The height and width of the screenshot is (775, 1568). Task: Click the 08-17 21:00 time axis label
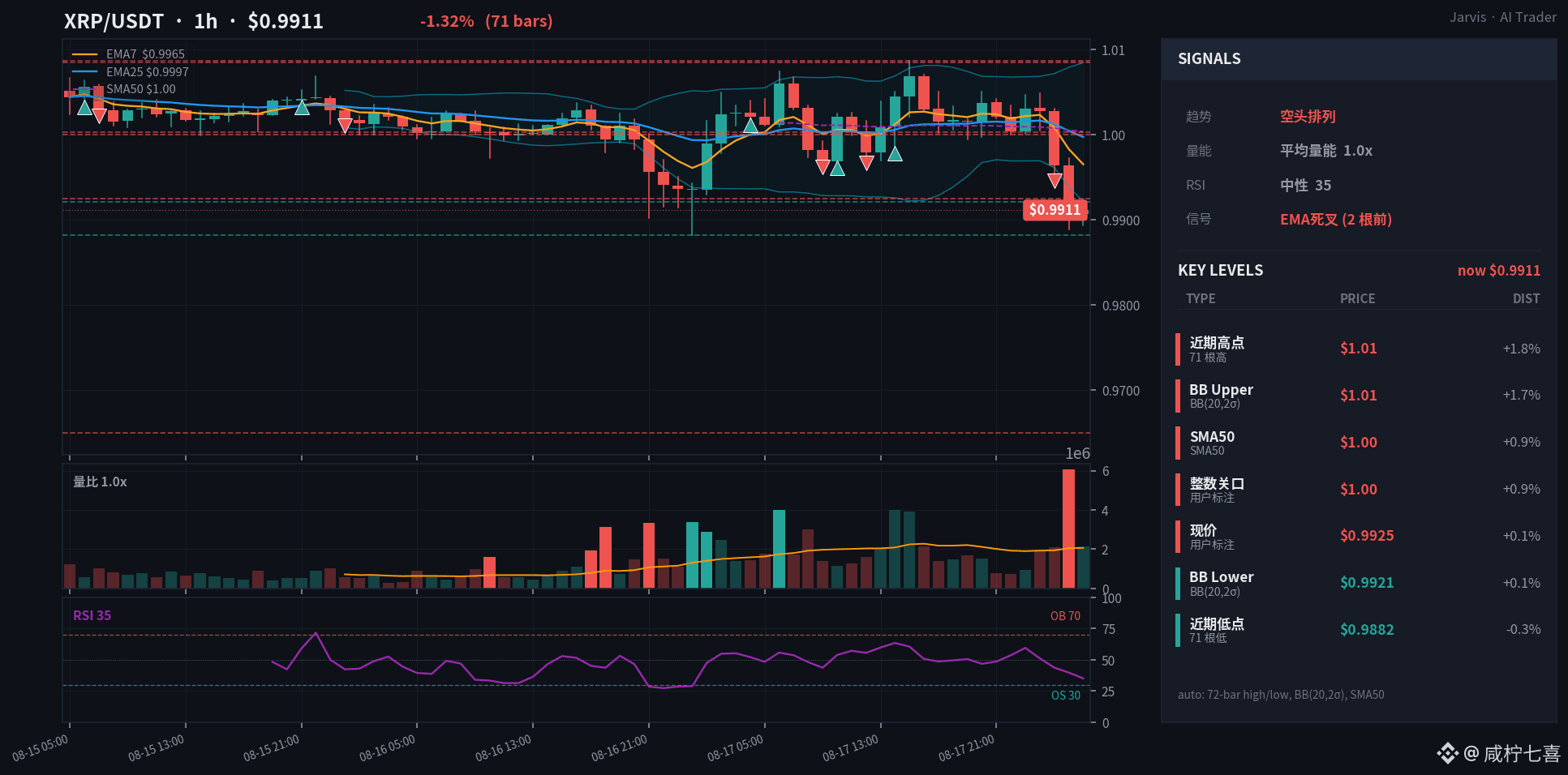click(x=966, y=747)
